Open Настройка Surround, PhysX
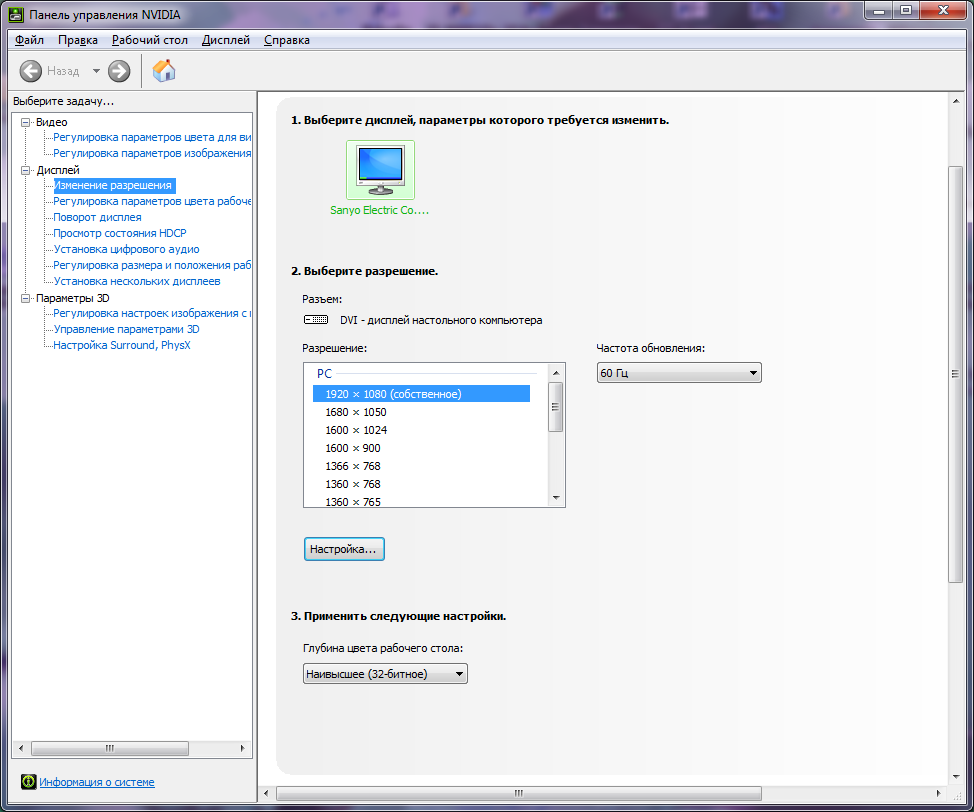This screenshot has height=812, width=974. pos(122,345)
